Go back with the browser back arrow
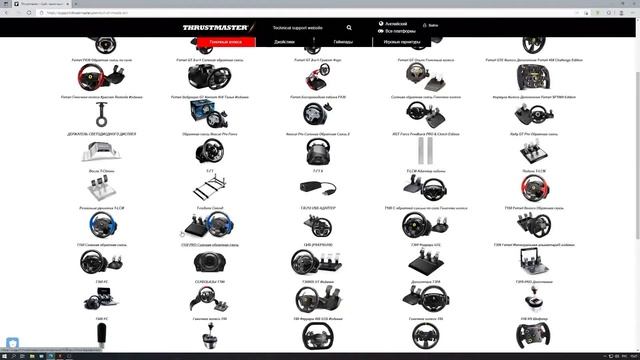 pos(6,13)
